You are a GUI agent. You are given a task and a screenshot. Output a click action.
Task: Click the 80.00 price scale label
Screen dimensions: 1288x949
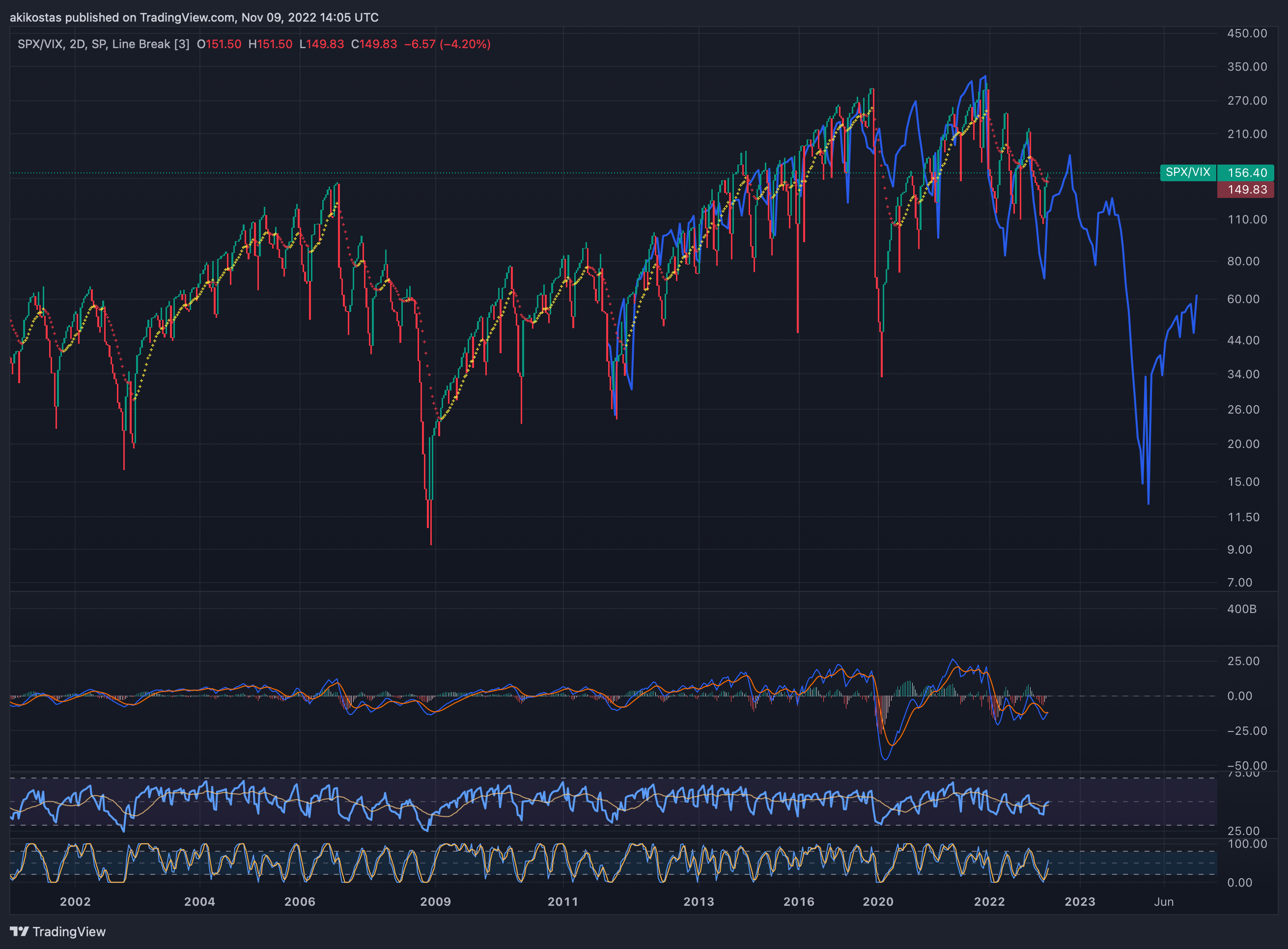(x=1243, y=261)
